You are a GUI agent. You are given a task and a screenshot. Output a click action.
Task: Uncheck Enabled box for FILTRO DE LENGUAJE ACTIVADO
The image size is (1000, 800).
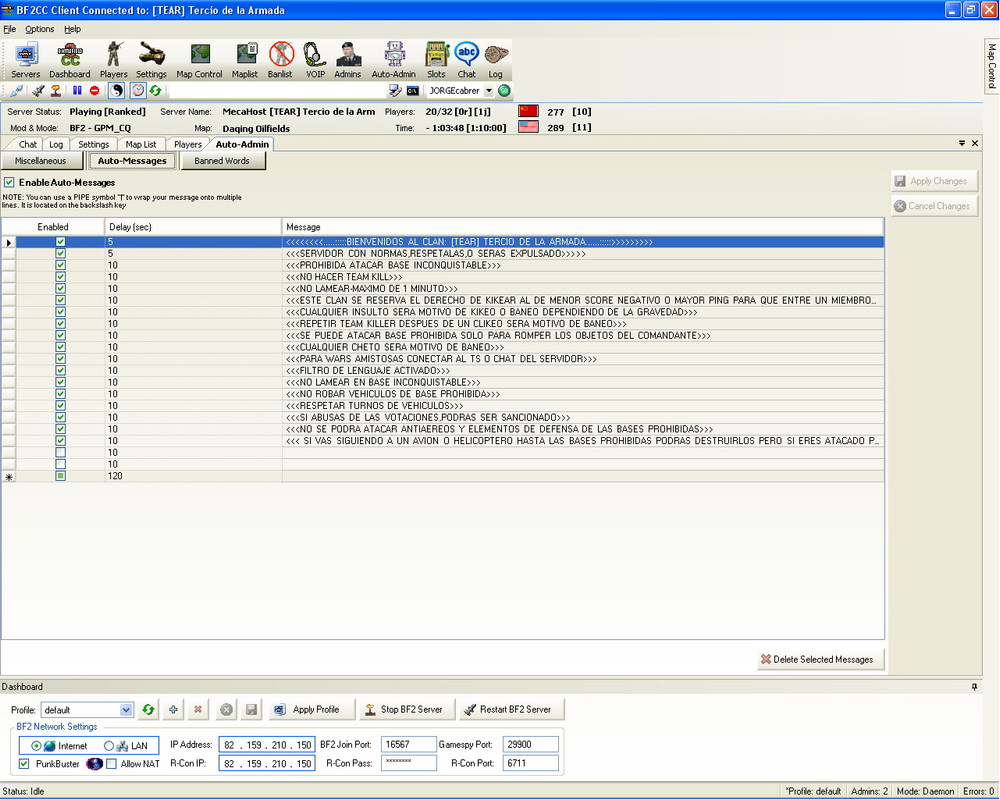tap(61, 371)
